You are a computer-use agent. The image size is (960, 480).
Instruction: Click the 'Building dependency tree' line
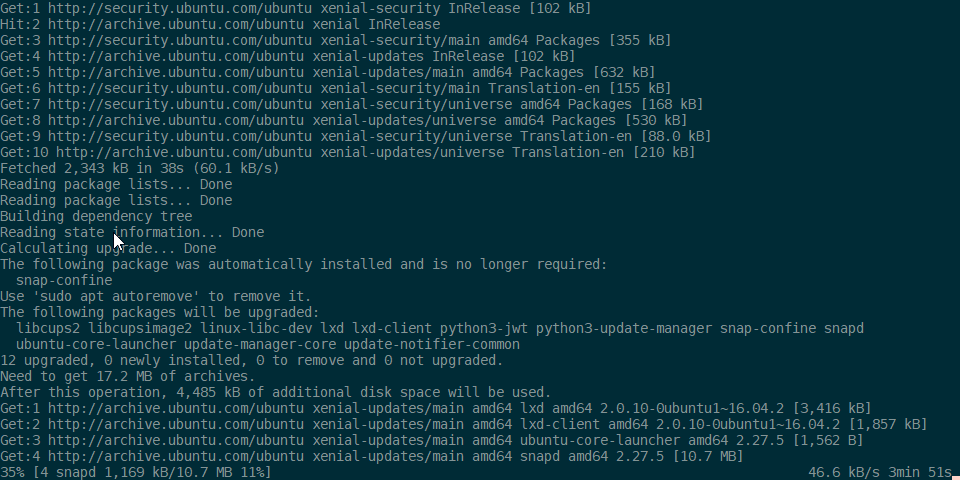(96, 216)
